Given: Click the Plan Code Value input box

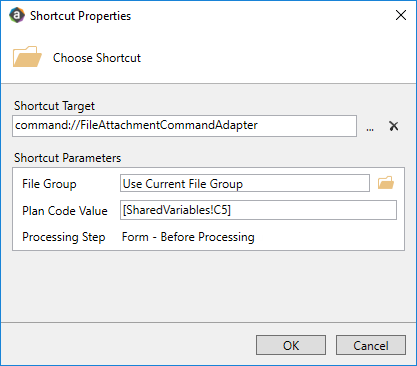Looking at the screenshot, I should pos(258,210).
